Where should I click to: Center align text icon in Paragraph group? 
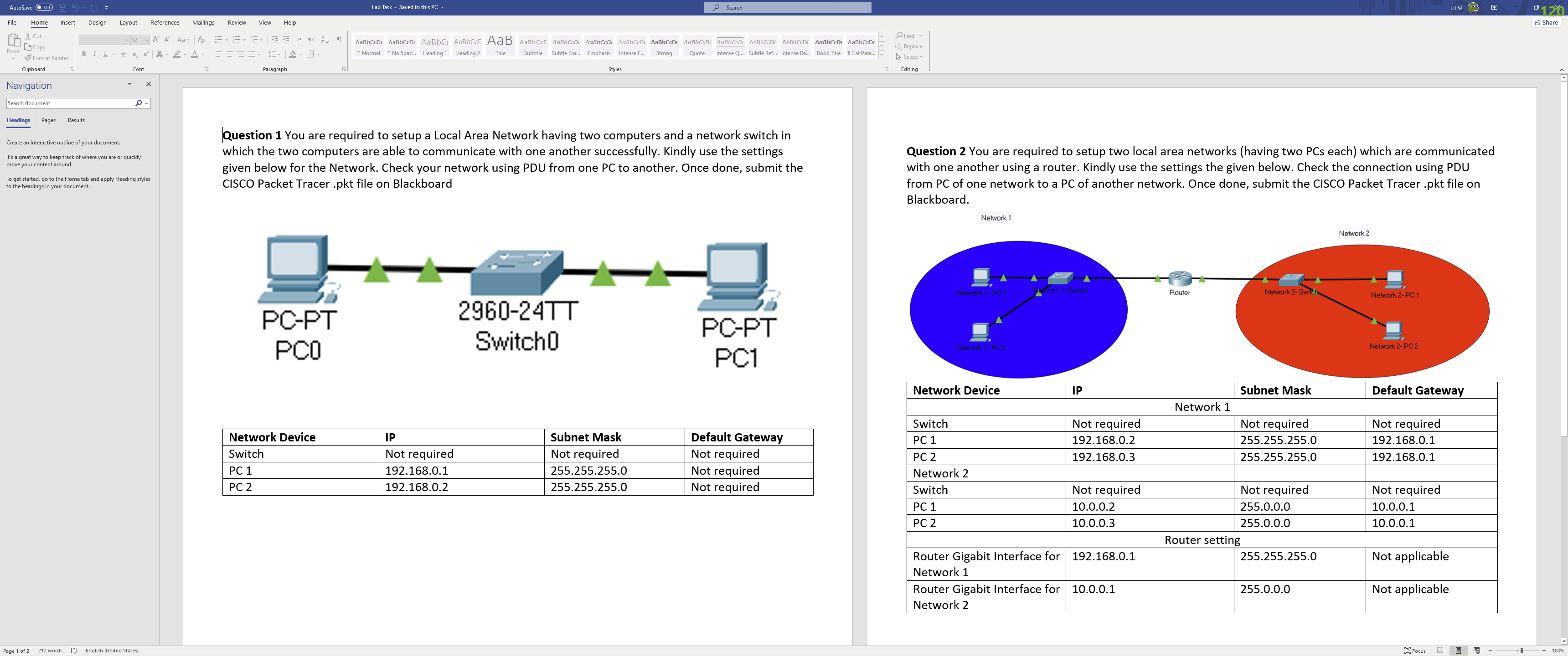tap(229, 54)
